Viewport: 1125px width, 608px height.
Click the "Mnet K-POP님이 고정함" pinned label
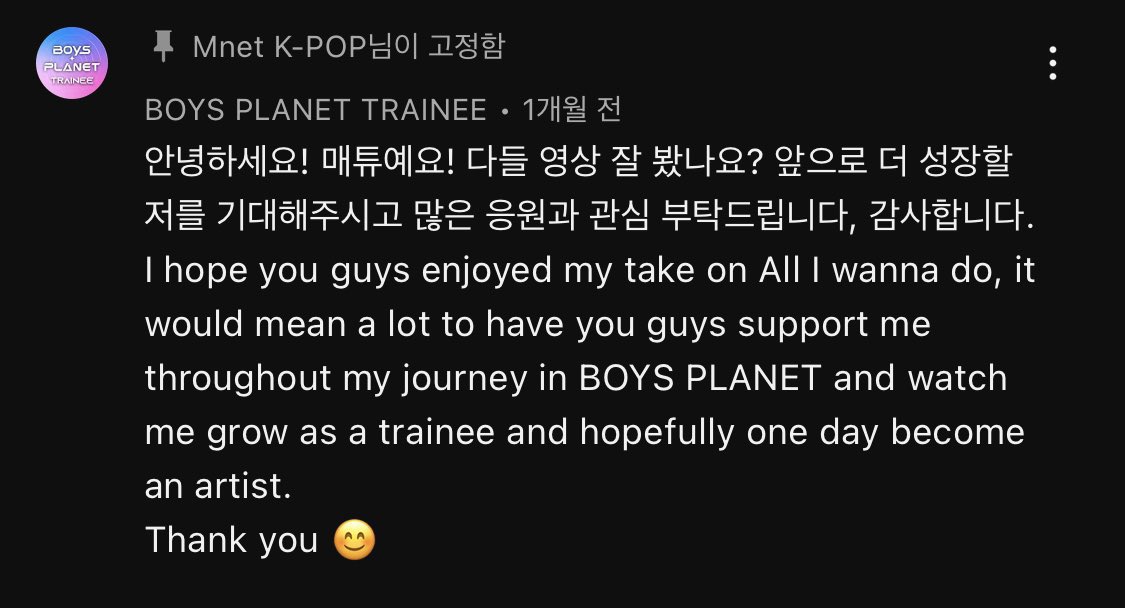[348, 46]
